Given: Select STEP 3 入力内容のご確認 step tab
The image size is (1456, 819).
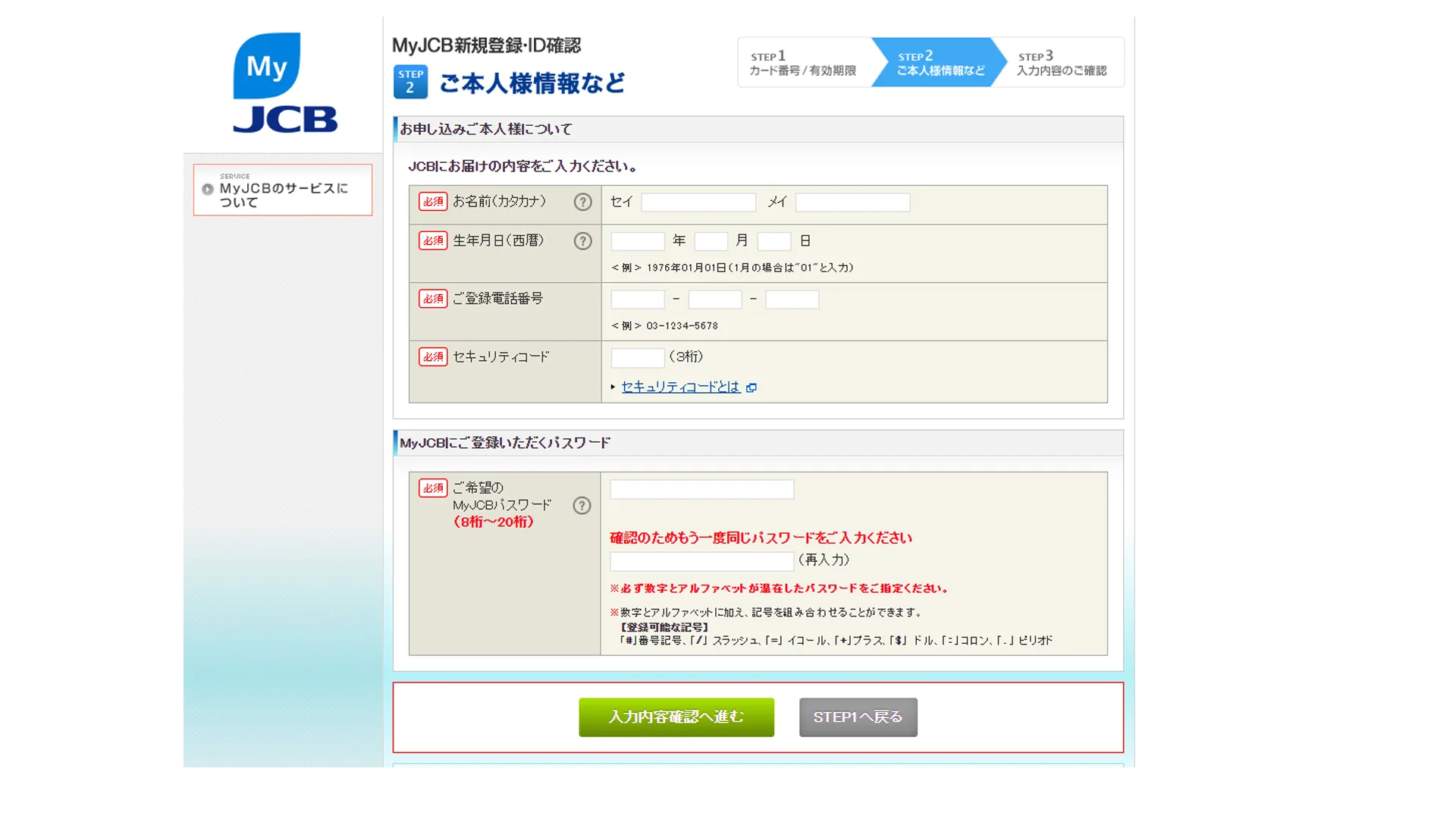Looking at the screenshot, I should [1061, 63].
